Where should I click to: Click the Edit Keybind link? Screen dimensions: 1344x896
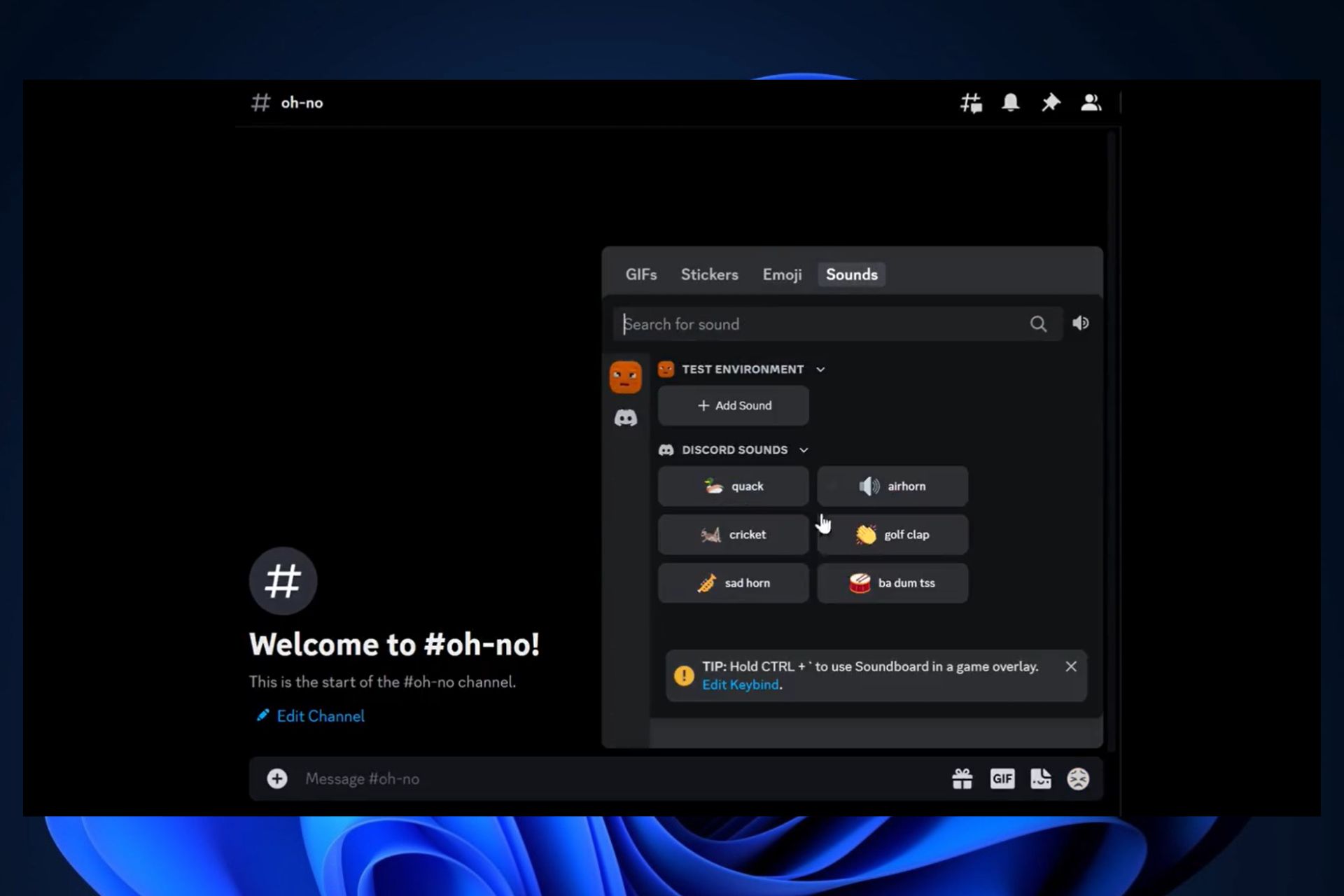740,684
